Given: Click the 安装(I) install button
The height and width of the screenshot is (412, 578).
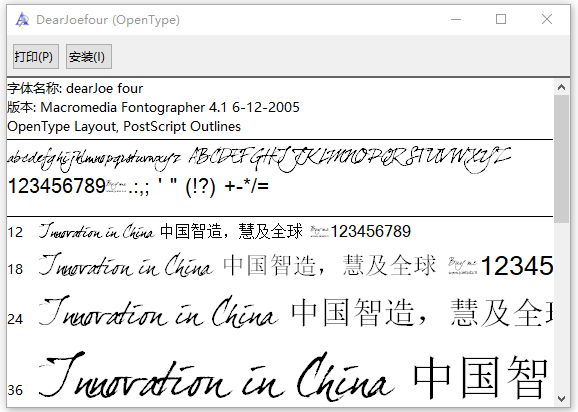Looking at the screenshot, I should (x=89, y=56).
